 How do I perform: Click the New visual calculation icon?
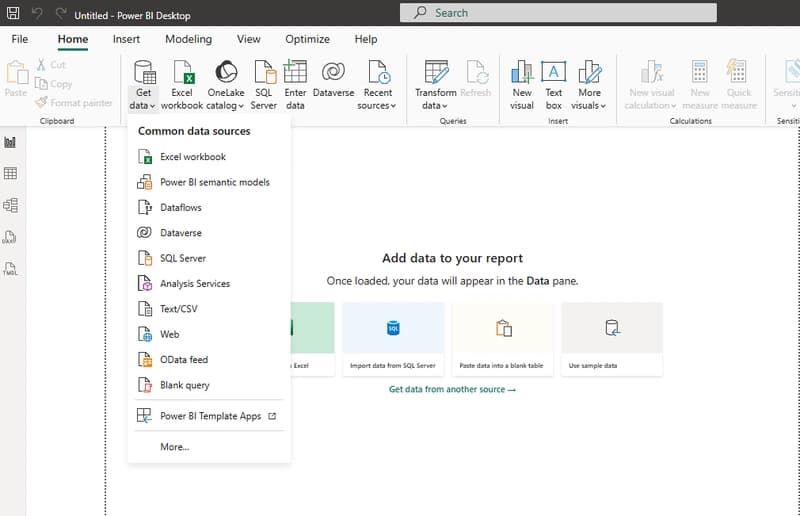click(x=652, y=72)
